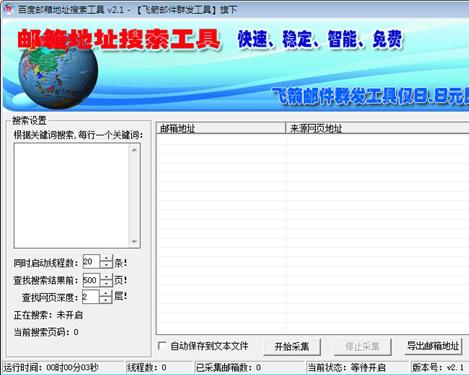Decrease 查找搜索结果前 pages with down arrow

click(x=106, y=284)
